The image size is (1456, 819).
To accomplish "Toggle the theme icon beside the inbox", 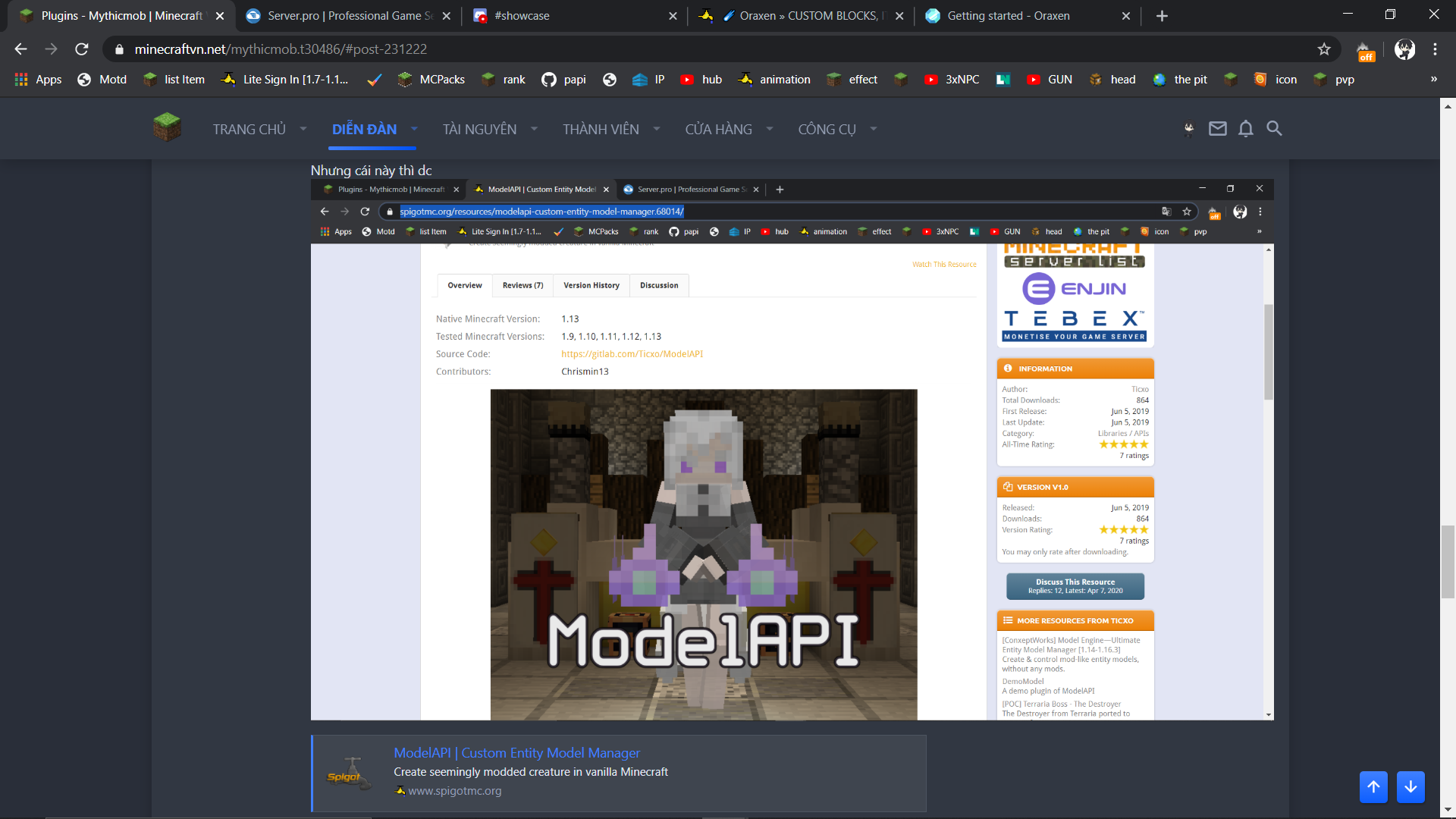I will (1188, 129).
